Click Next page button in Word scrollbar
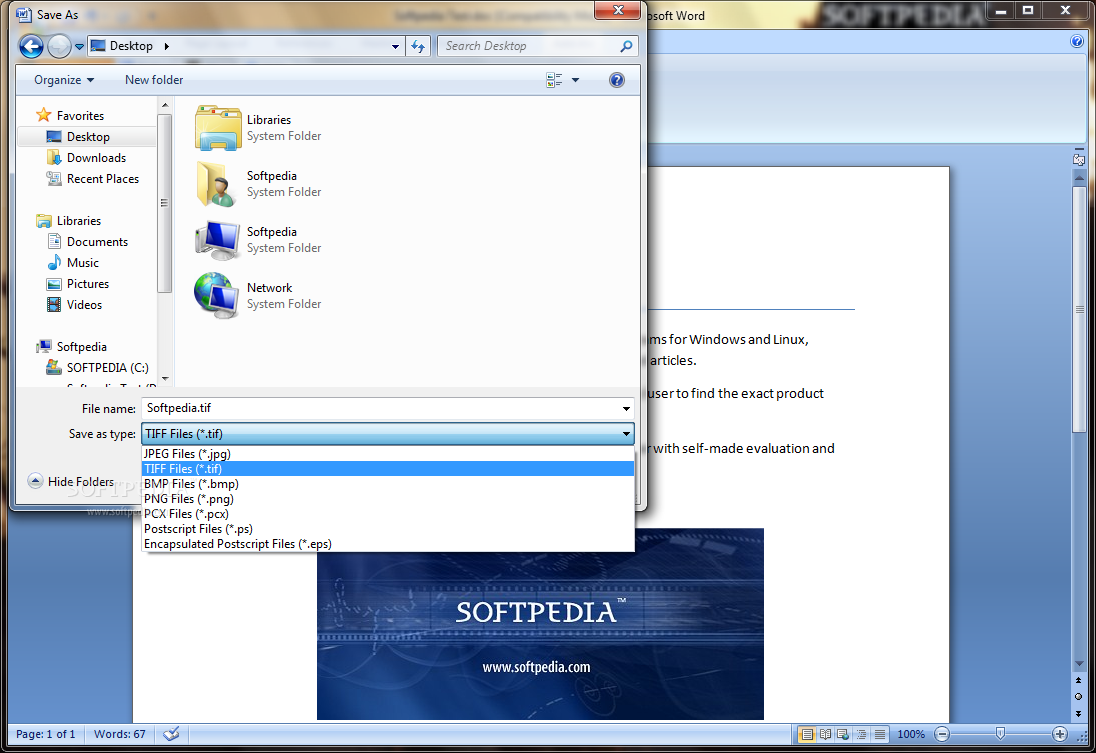 coord(1079,713)
